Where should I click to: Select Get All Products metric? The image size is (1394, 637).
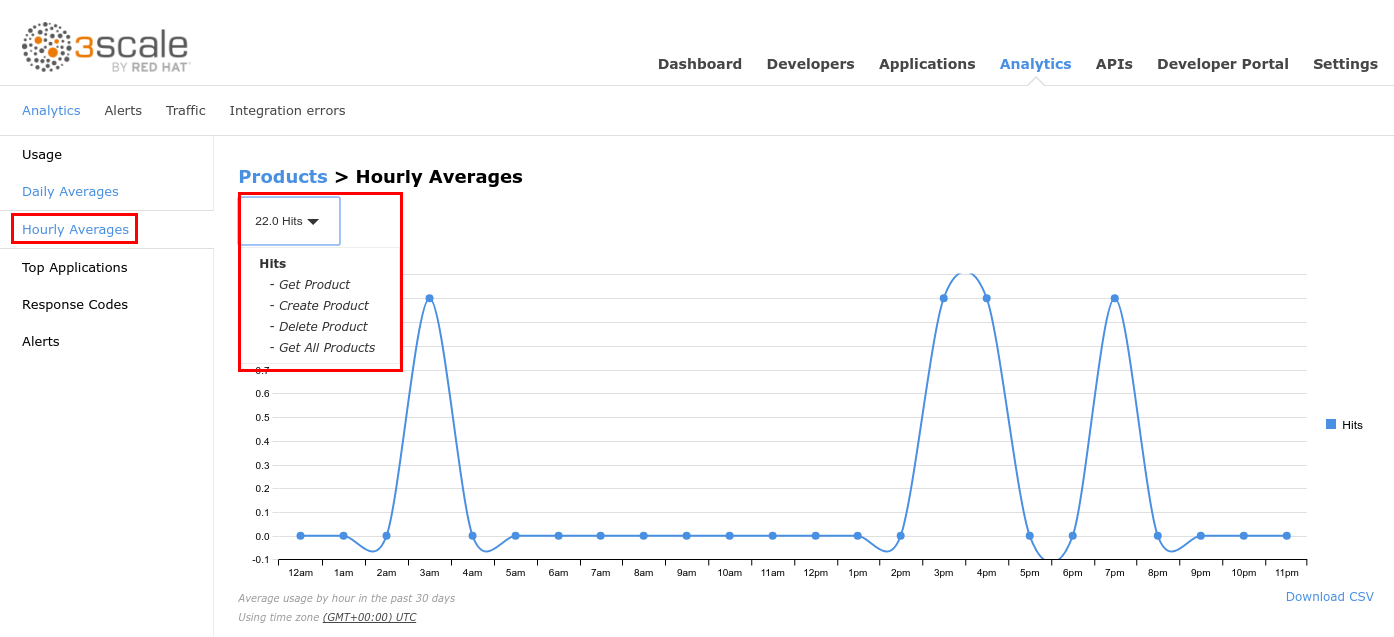[326, 348]
